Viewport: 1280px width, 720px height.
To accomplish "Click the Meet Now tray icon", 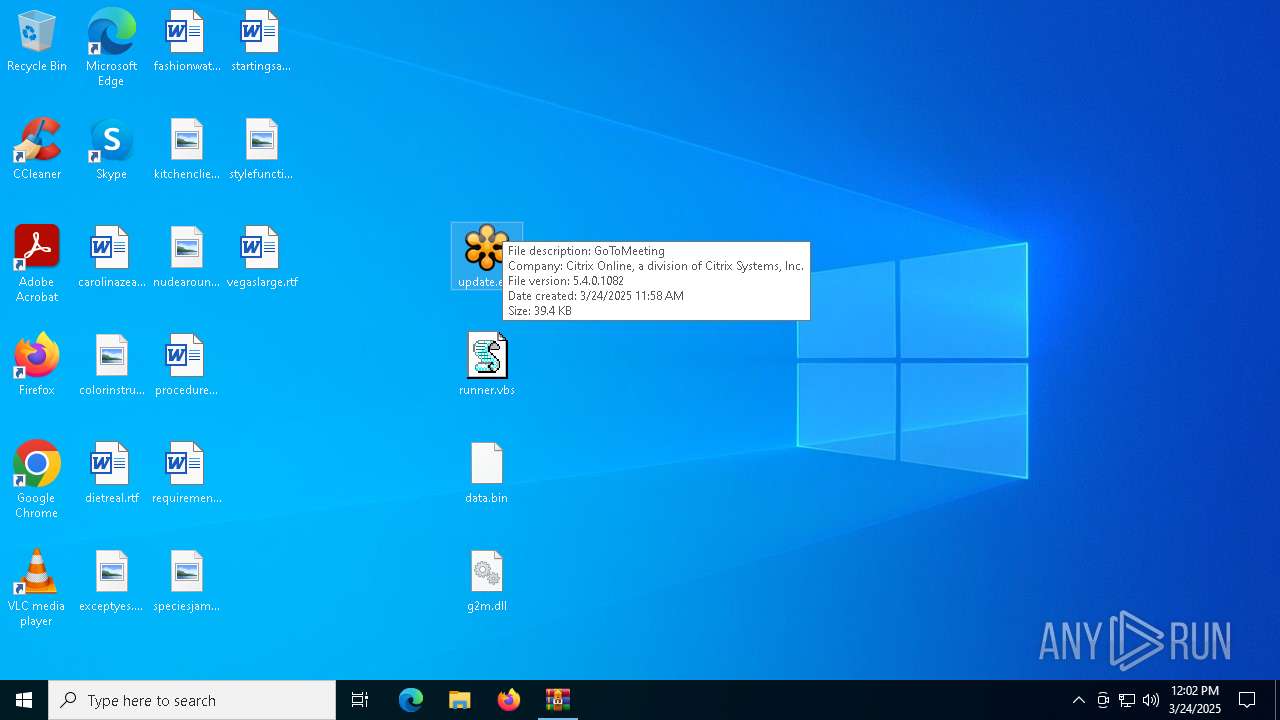I will pos(1103,700).
